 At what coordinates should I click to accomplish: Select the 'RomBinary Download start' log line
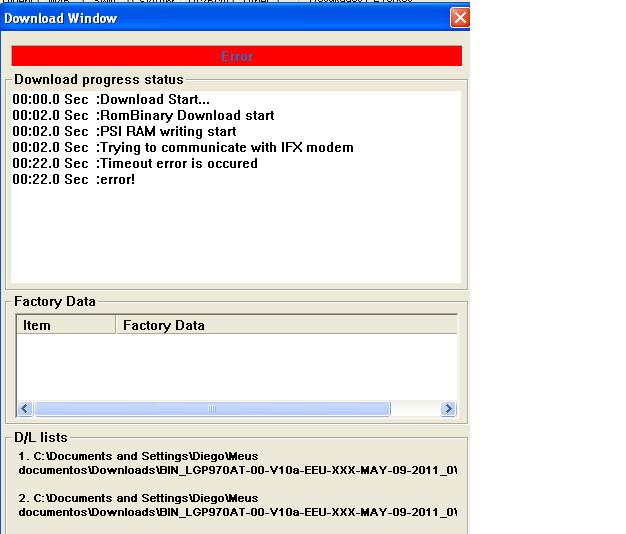[143, 115]
